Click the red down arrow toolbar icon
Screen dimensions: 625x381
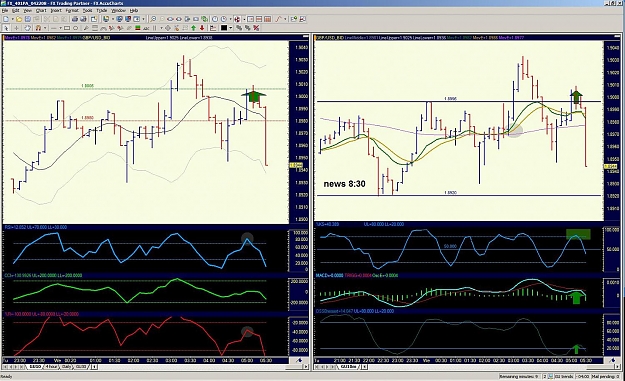202,28
